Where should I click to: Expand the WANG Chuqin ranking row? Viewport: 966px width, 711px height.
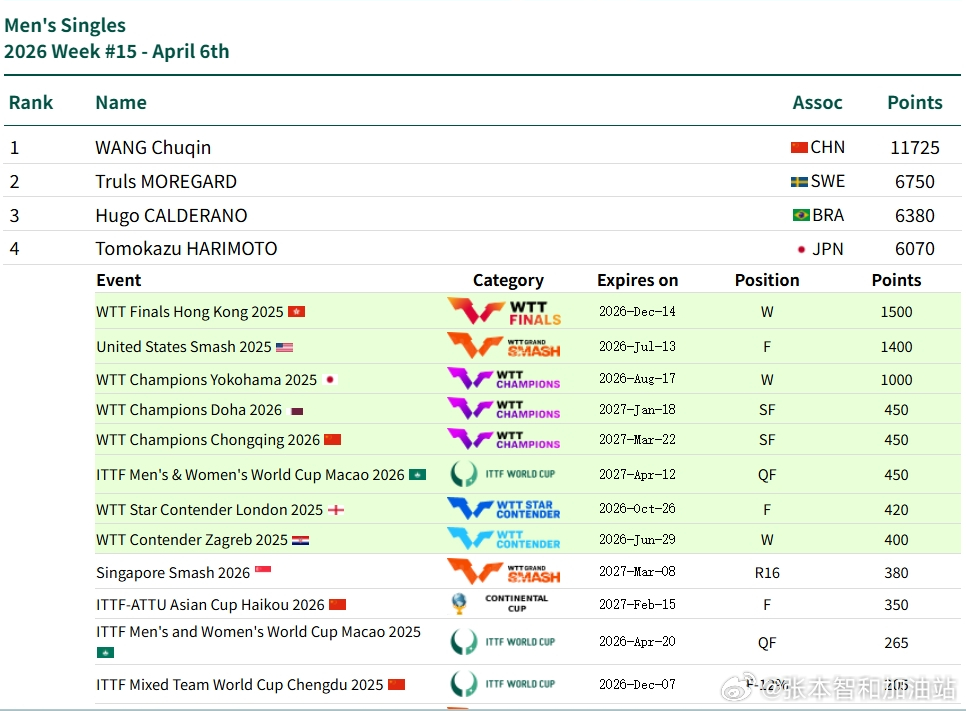153,148
